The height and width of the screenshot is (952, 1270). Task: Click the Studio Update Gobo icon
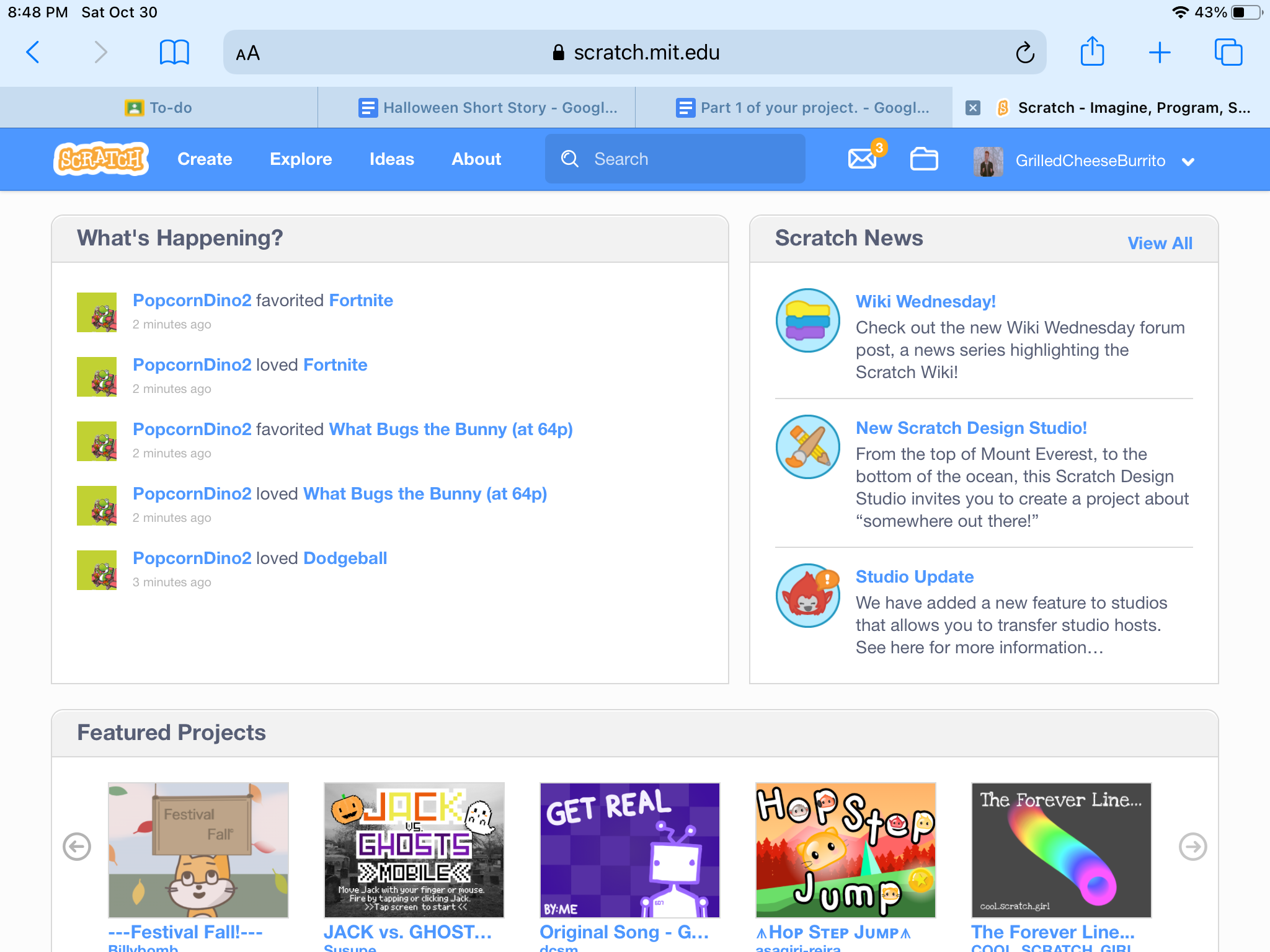[x=807, y=596]
